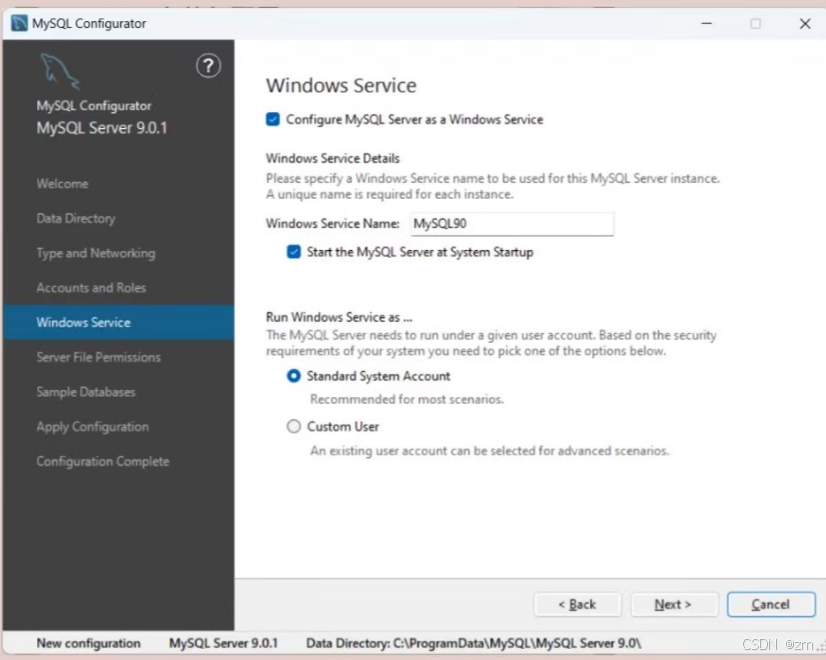This screenshot has height=660, width=826.
Task: Uncheck Configure MySQL Server as a Windows Service
Action: [x=273, y=119]
